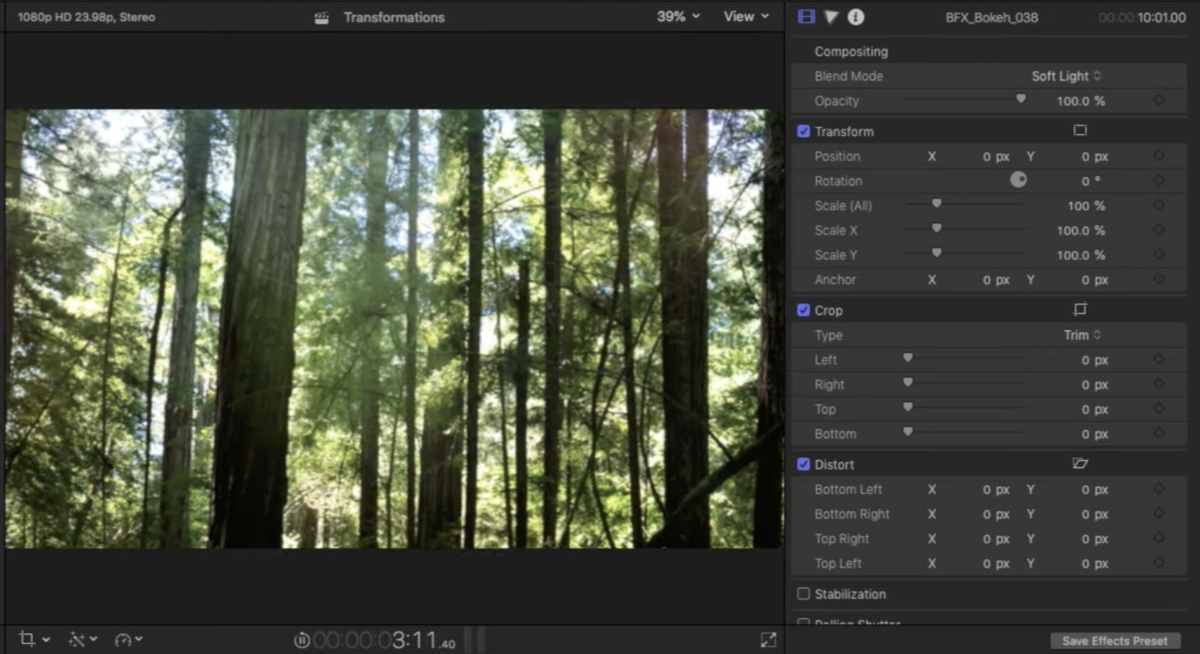Click the Scale (All) slider
This screenshot has height=654, width=1200.
point(965,204)
